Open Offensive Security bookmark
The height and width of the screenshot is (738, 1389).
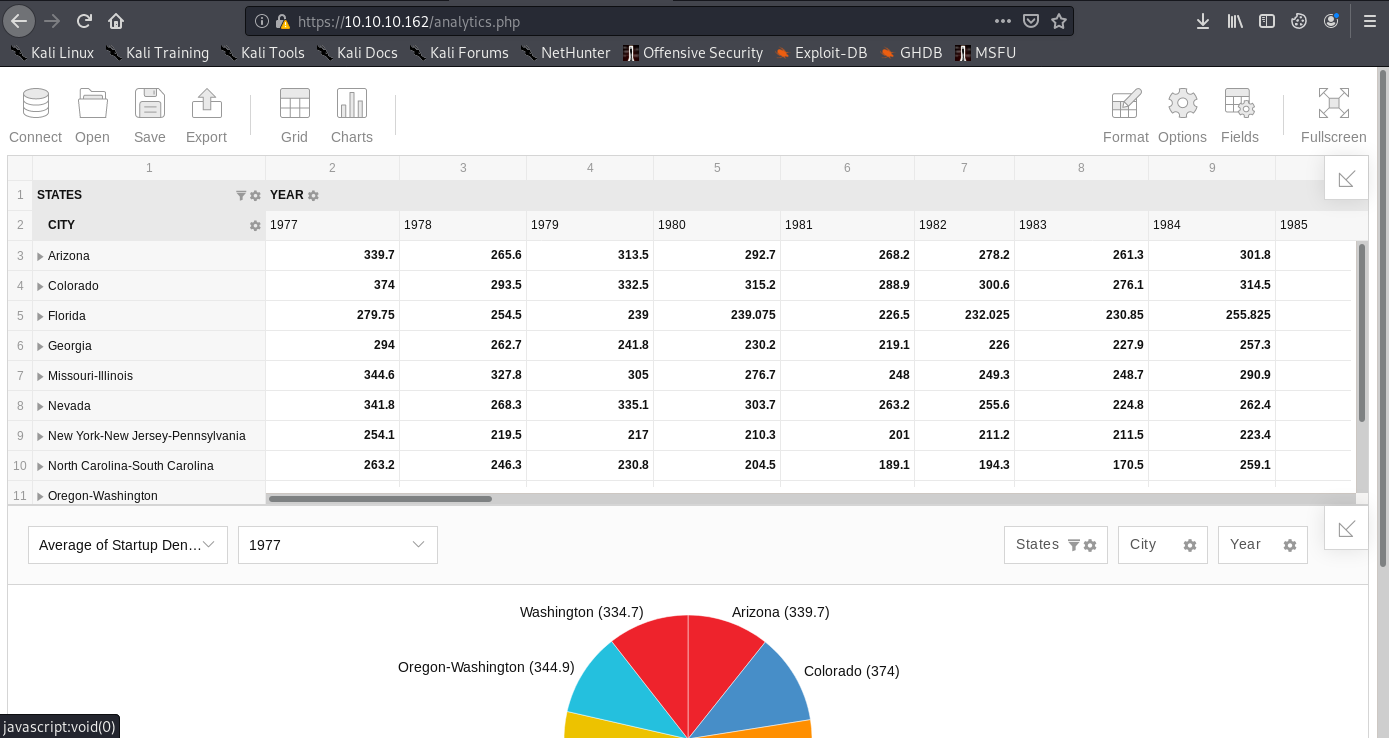click(x=693, y=53)
